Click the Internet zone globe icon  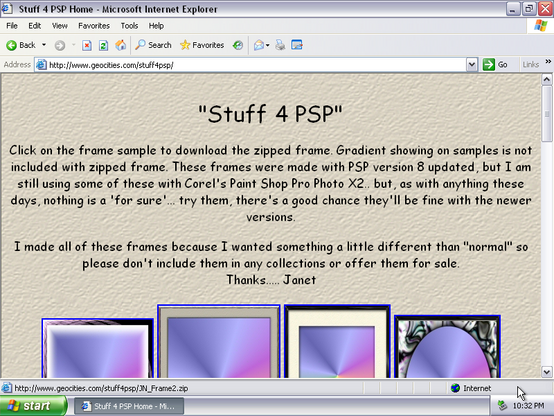click(x=455, y=388)
